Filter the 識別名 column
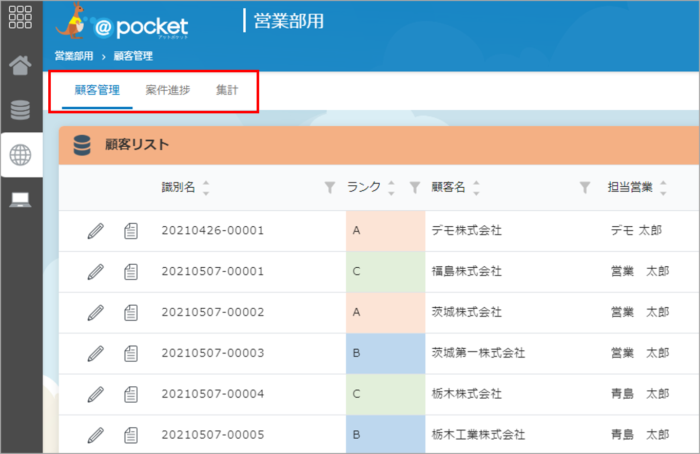 [329, 187]
